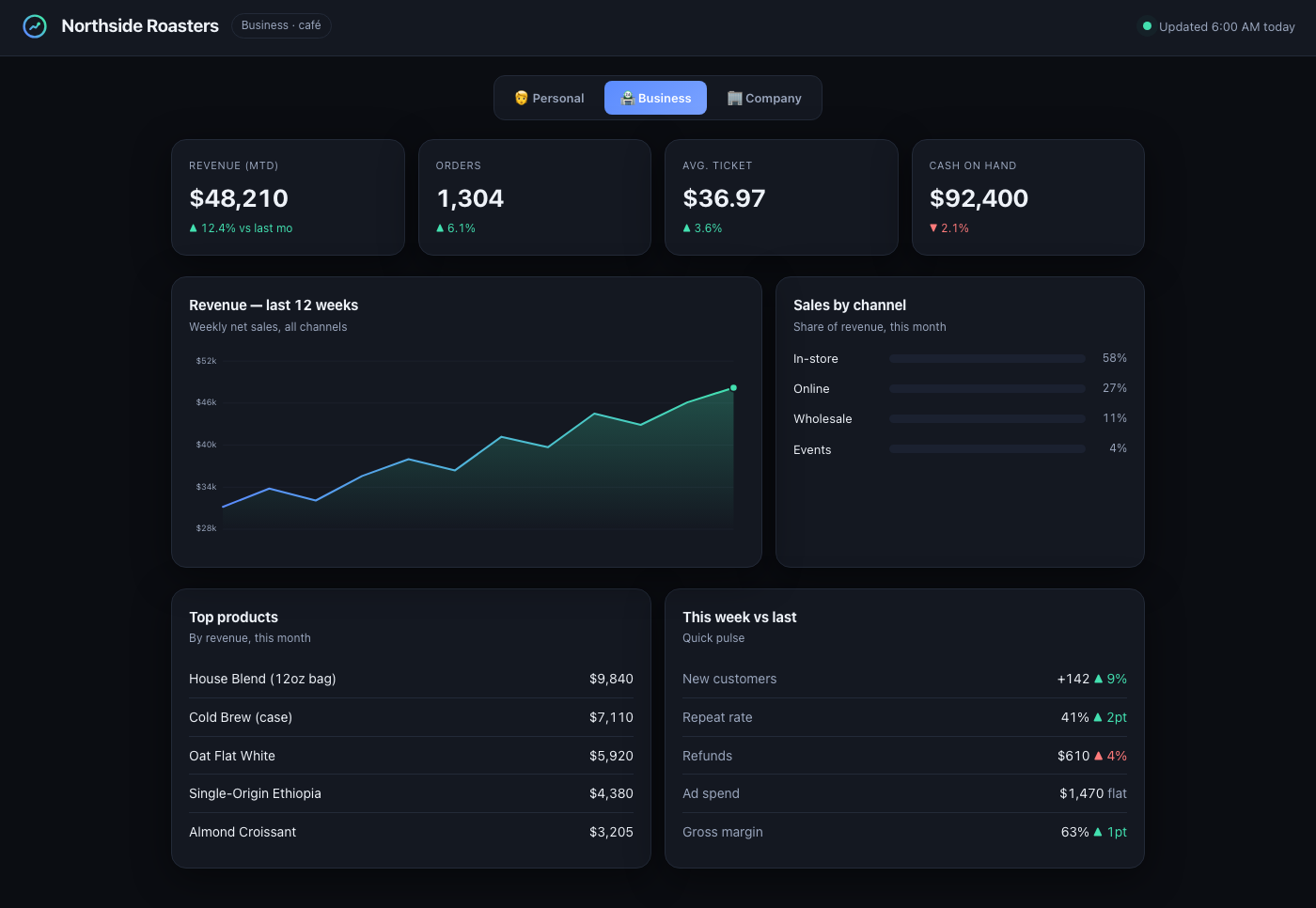Open the Company tab

(x=764, y=98)
